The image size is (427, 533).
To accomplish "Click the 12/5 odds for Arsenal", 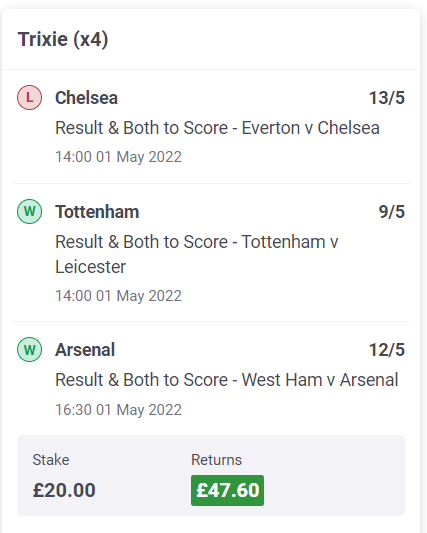I will click(387, 350).
